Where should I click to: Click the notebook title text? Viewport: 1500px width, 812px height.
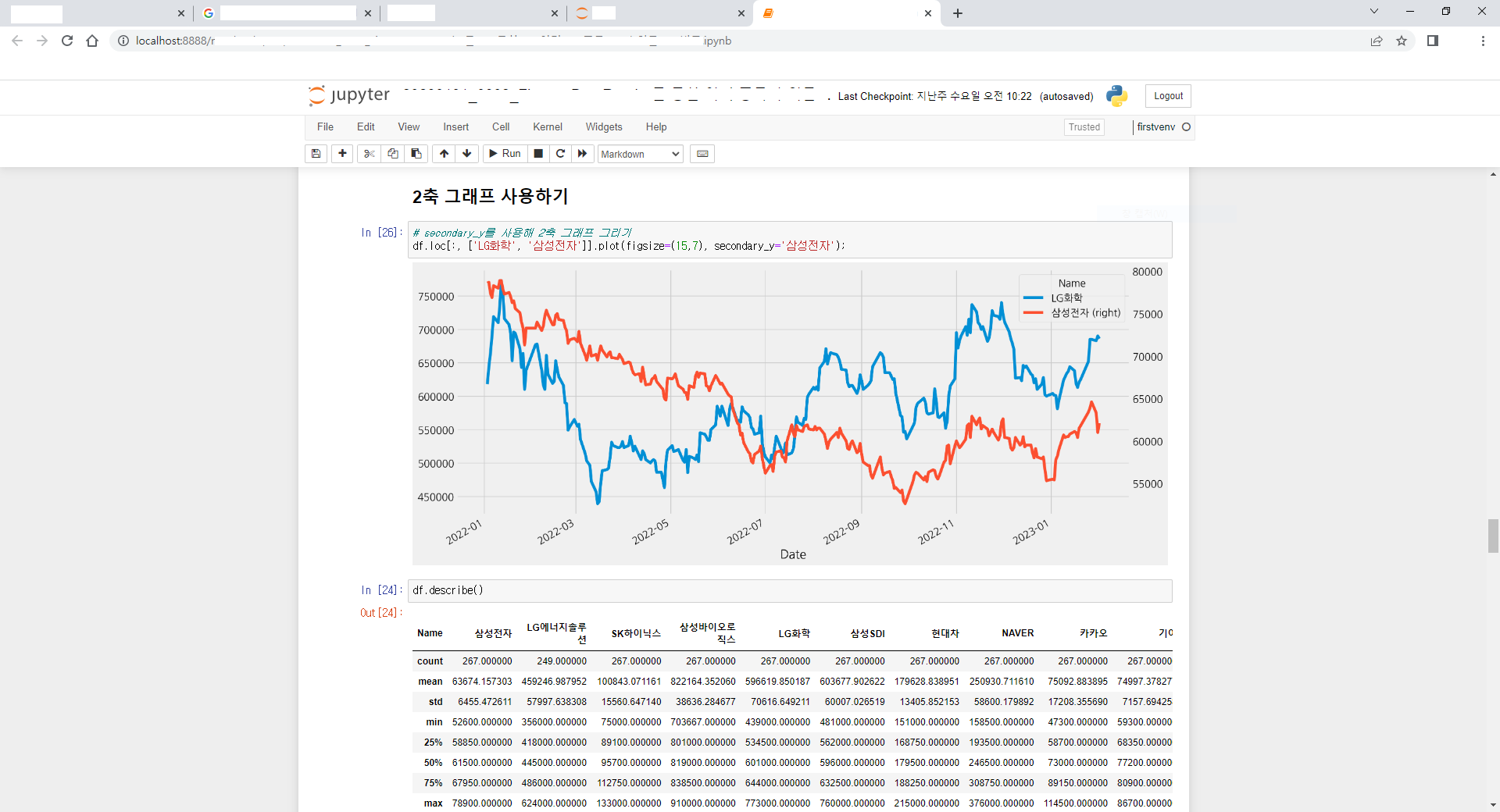pos(609,95)
